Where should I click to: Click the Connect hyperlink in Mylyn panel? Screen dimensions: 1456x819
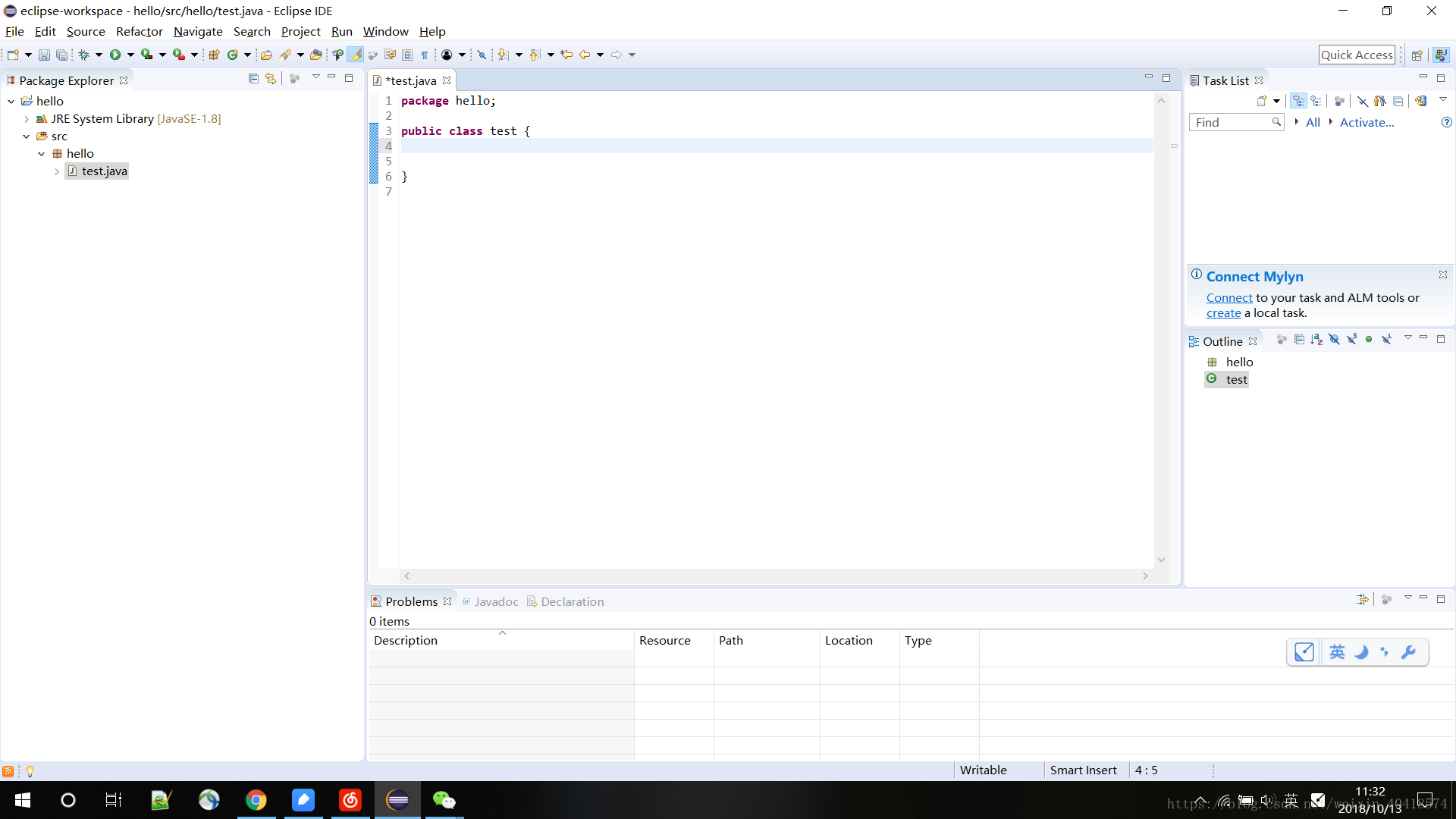tap(1229, 297)
